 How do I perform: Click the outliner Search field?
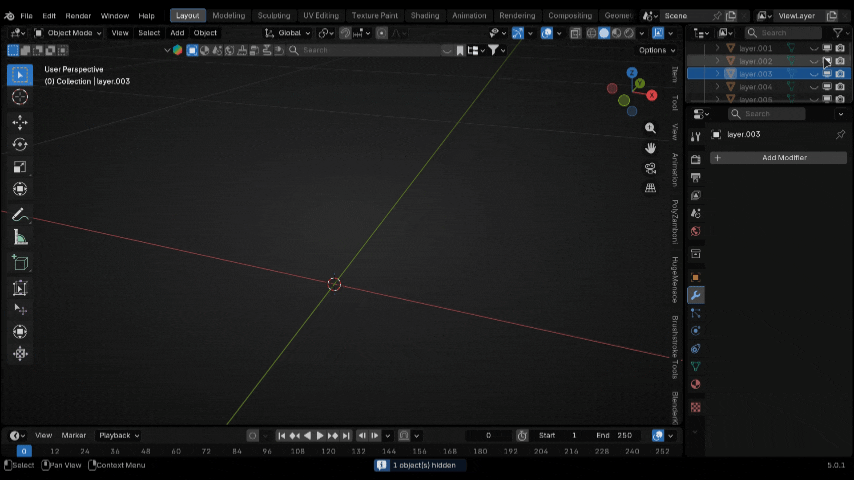(x=783, y=33)
